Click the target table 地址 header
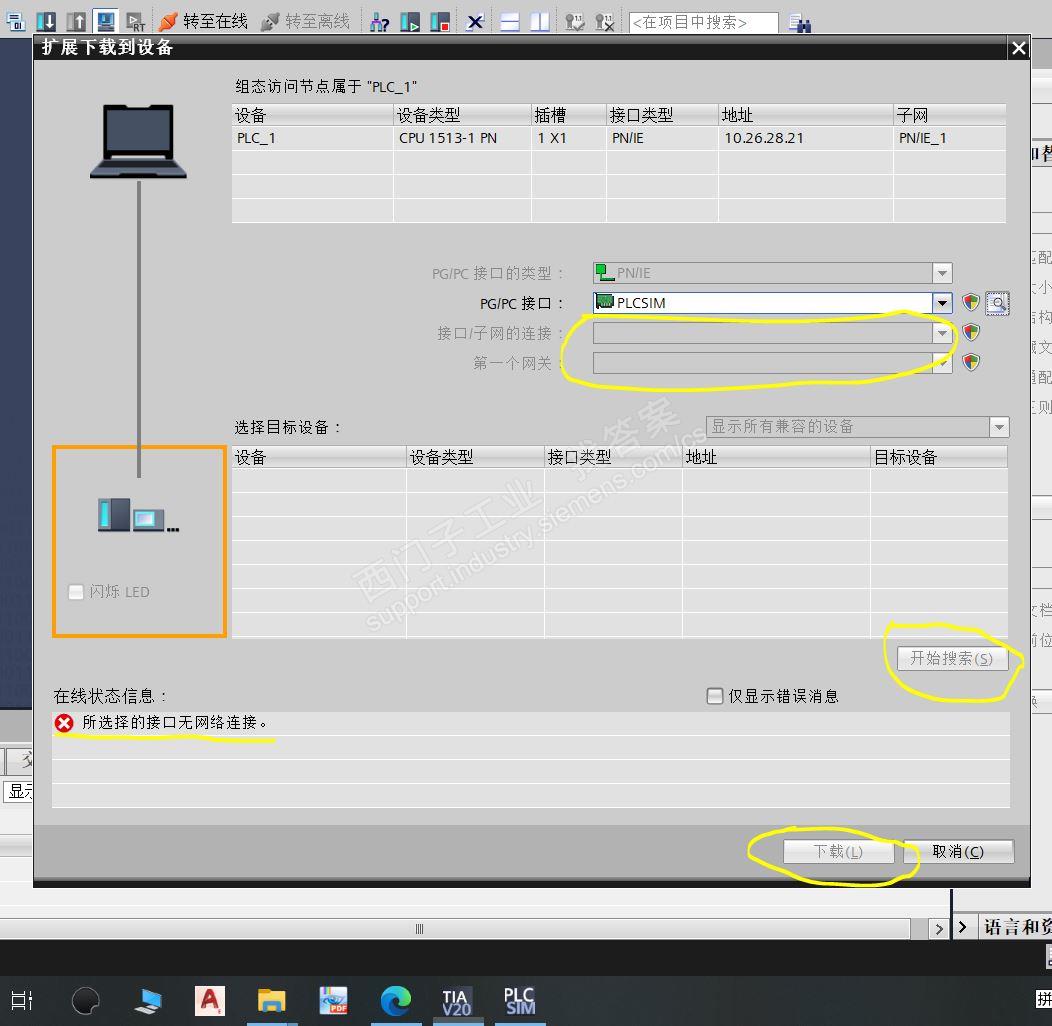 pos(776,458)
